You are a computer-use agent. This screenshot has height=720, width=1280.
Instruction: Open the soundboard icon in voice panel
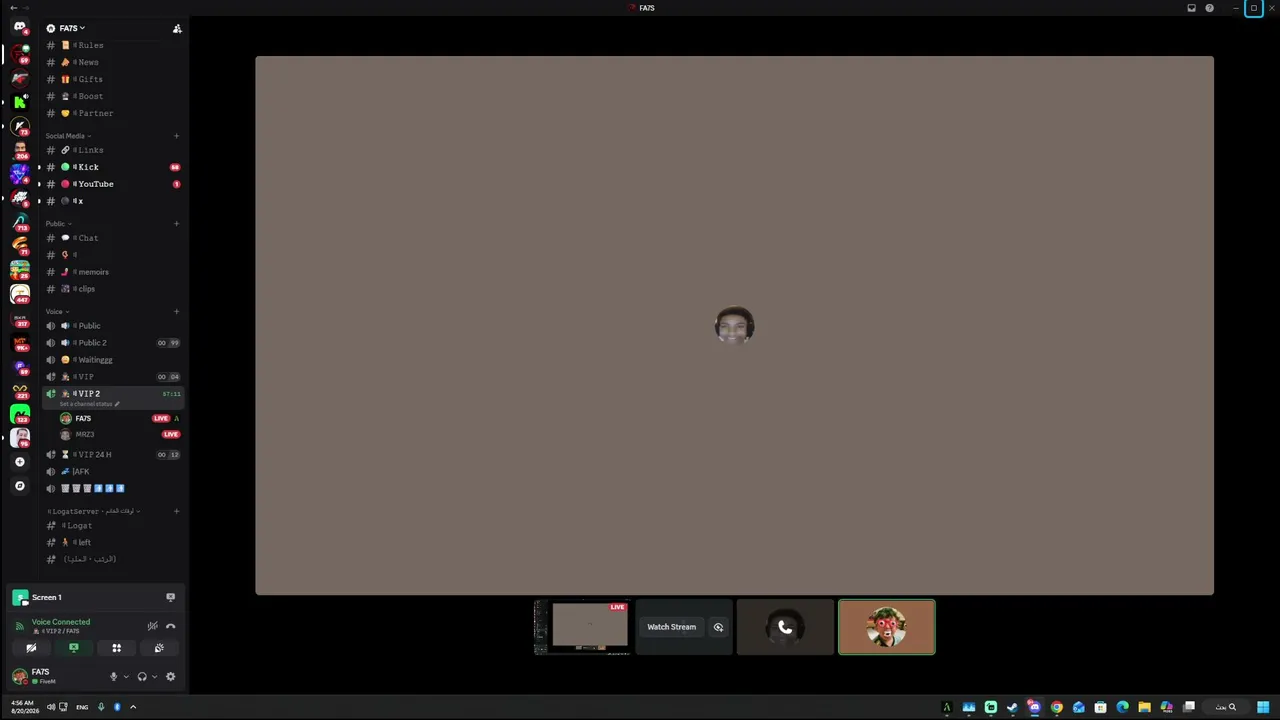tap(159, 648)
